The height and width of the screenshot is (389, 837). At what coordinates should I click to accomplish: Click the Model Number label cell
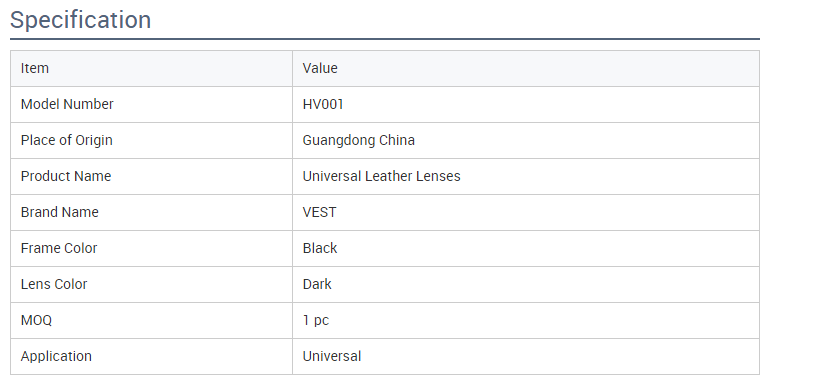152,105
